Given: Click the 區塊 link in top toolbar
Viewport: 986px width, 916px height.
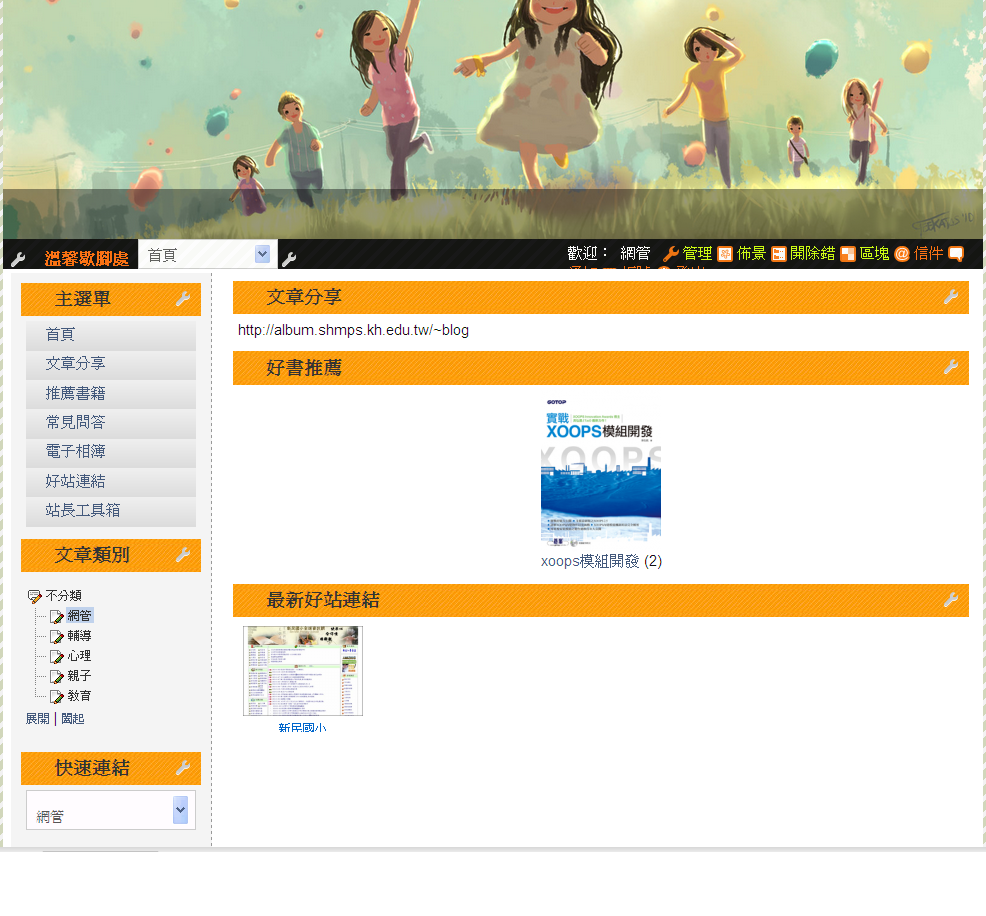Looking at the screenshot, I should 874,254.
